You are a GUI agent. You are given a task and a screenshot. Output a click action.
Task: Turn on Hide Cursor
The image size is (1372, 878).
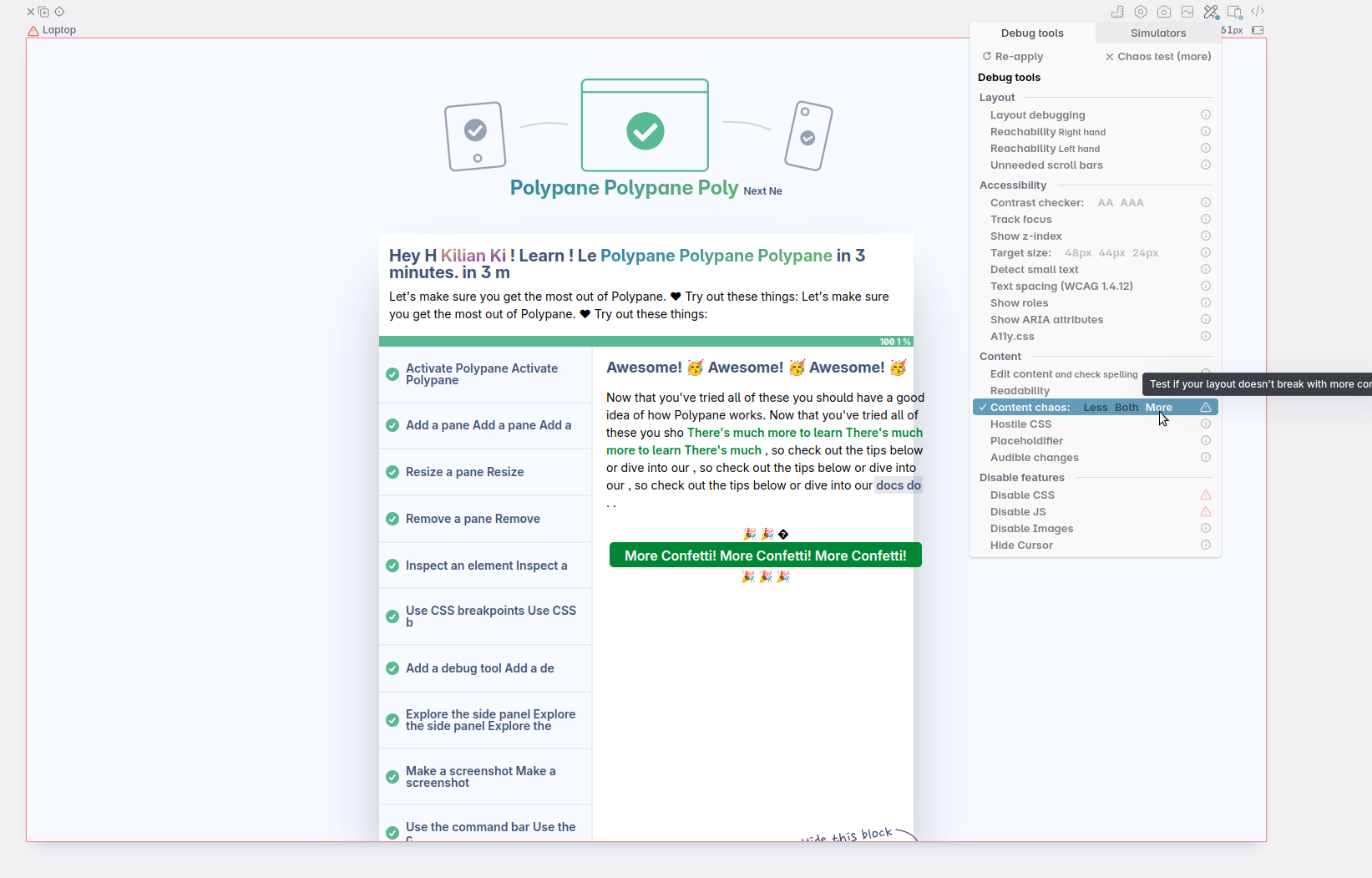click(1021, 546)
